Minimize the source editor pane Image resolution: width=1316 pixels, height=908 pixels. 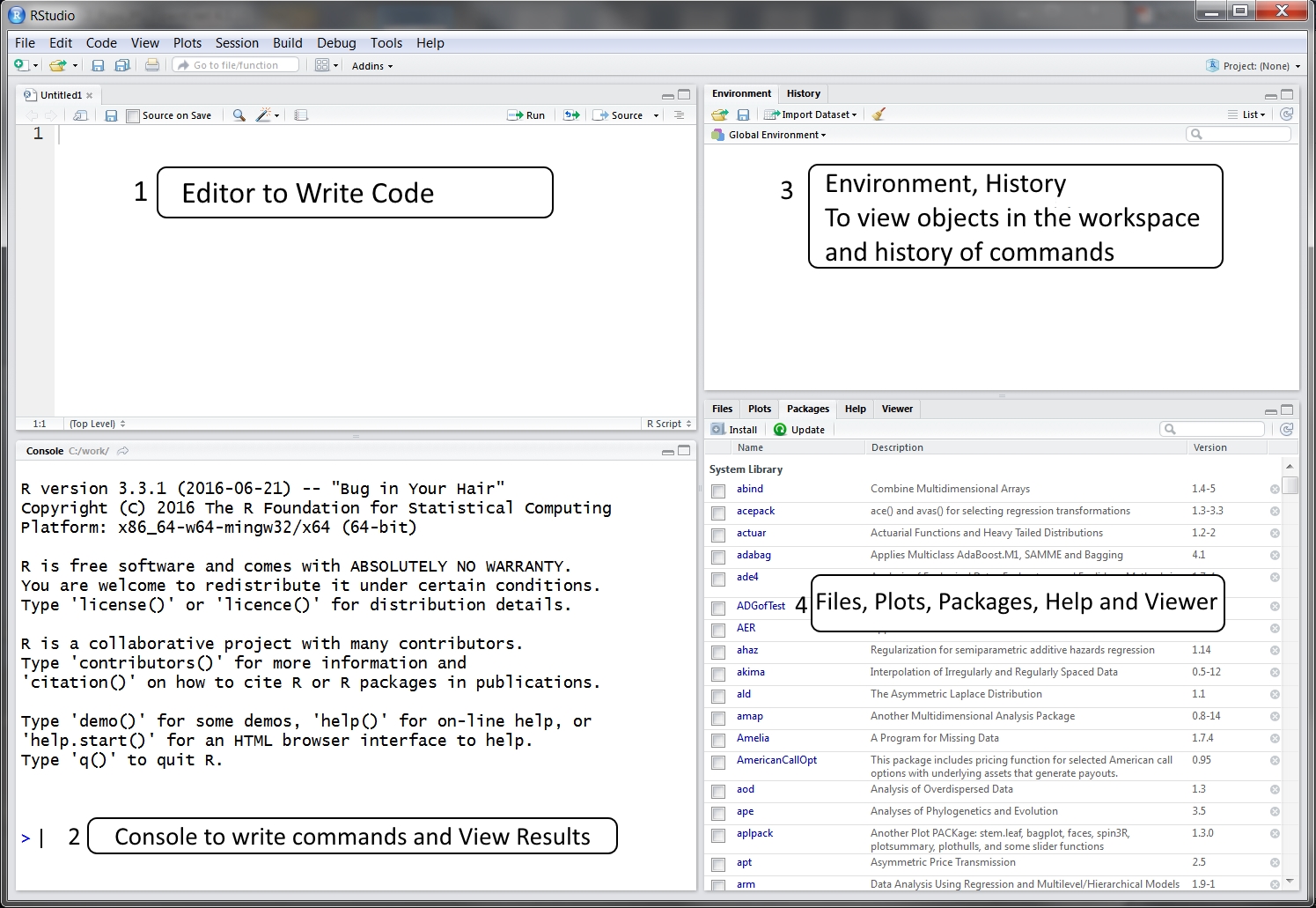tap(668, 96)
